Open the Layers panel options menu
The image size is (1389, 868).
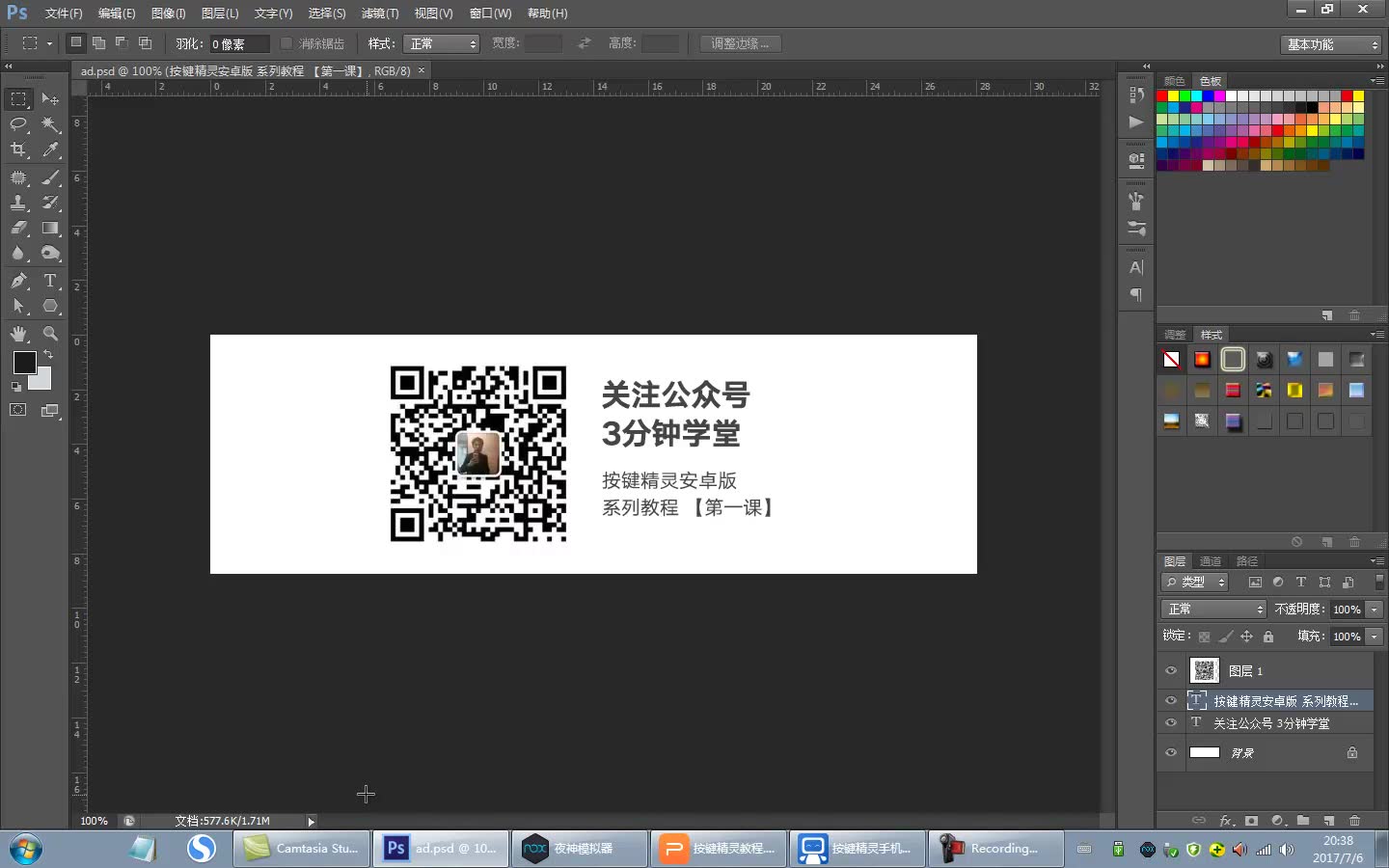(1376, 560)
